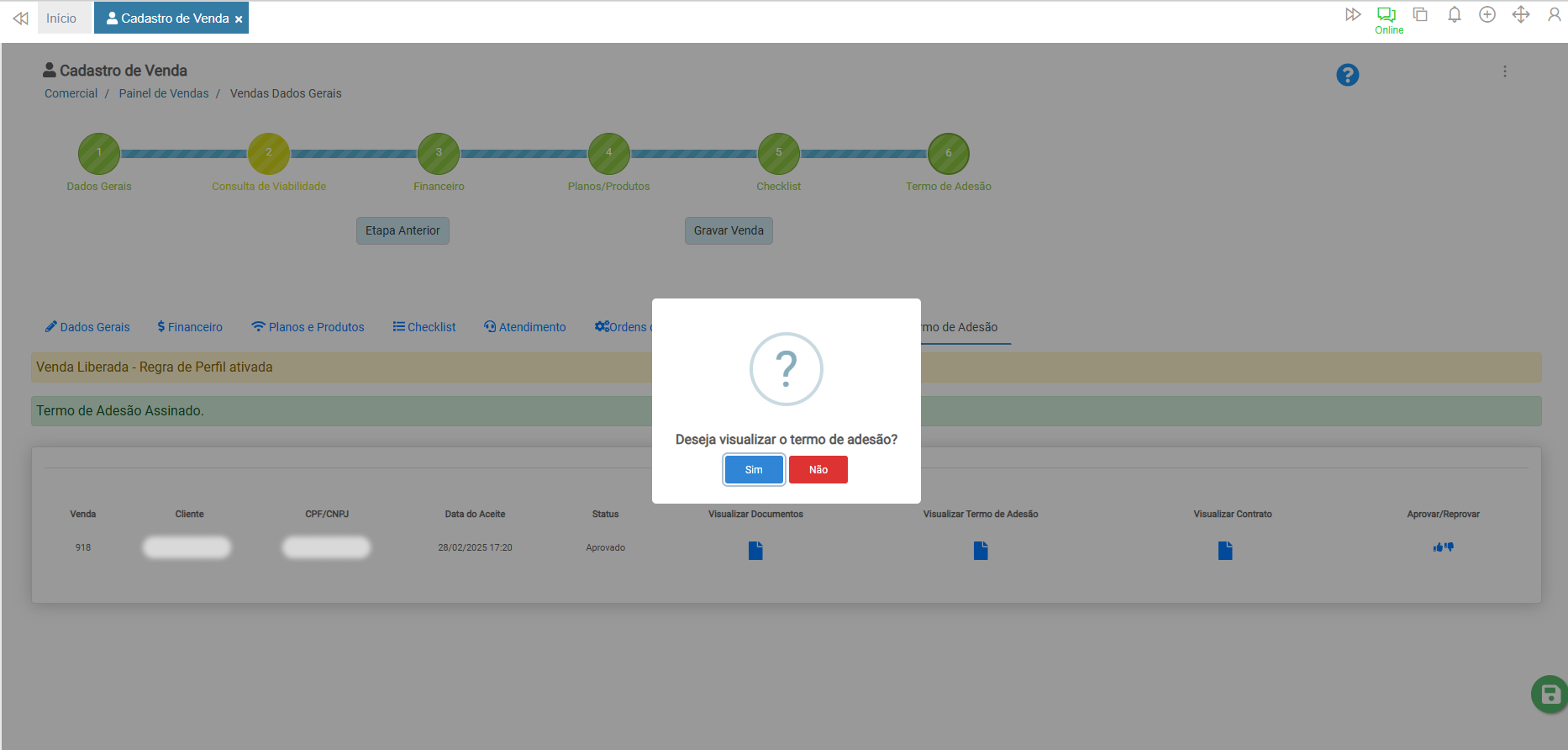This screenshot has width=1568, height=750.
Task: Click the Visualizar Documentos file icon
Action: click(755, 551)
